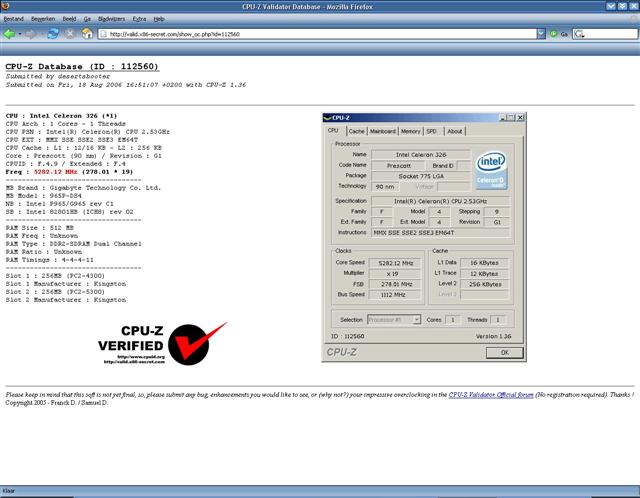Screen dimensions: 640x498
Task: Click the 'MB Brand : Gigabyte Technology' line
Action: pos(83,188)
